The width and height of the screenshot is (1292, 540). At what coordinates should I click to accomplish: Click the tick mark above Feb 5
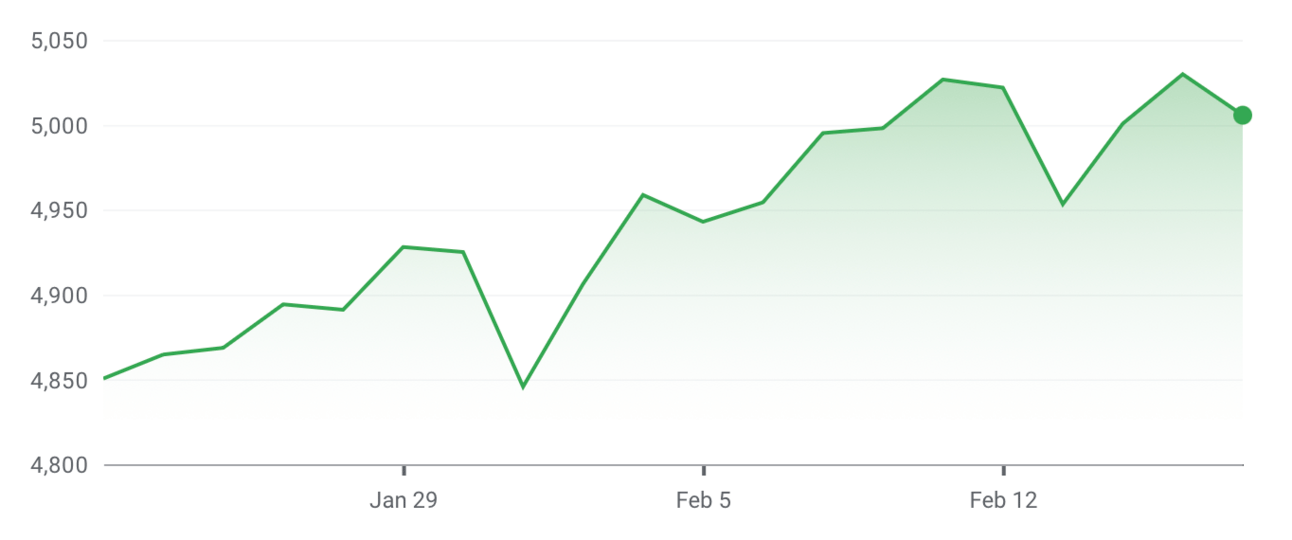click(704, 470)
